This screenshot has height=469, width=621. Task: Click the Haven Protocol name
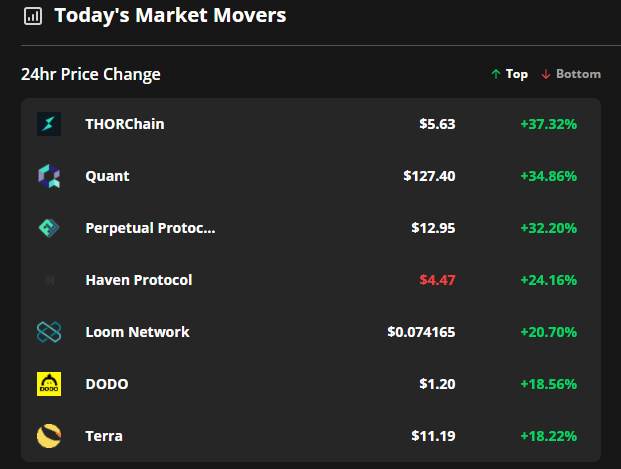pyautogui.click(x=139, y=280)
